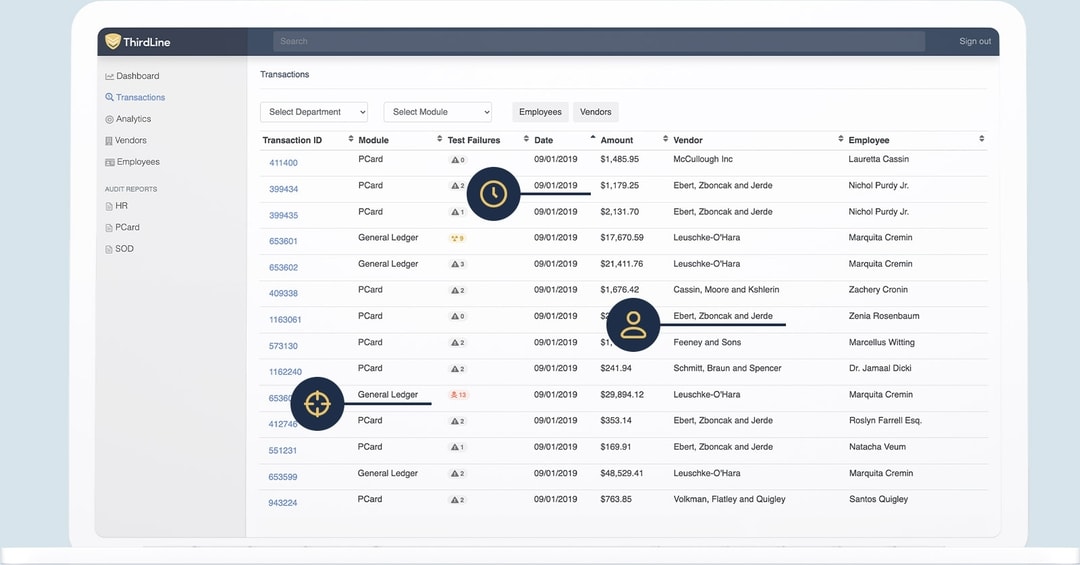Open transaction 653599
Screen dimensions: 1080x565
(282, 477)
